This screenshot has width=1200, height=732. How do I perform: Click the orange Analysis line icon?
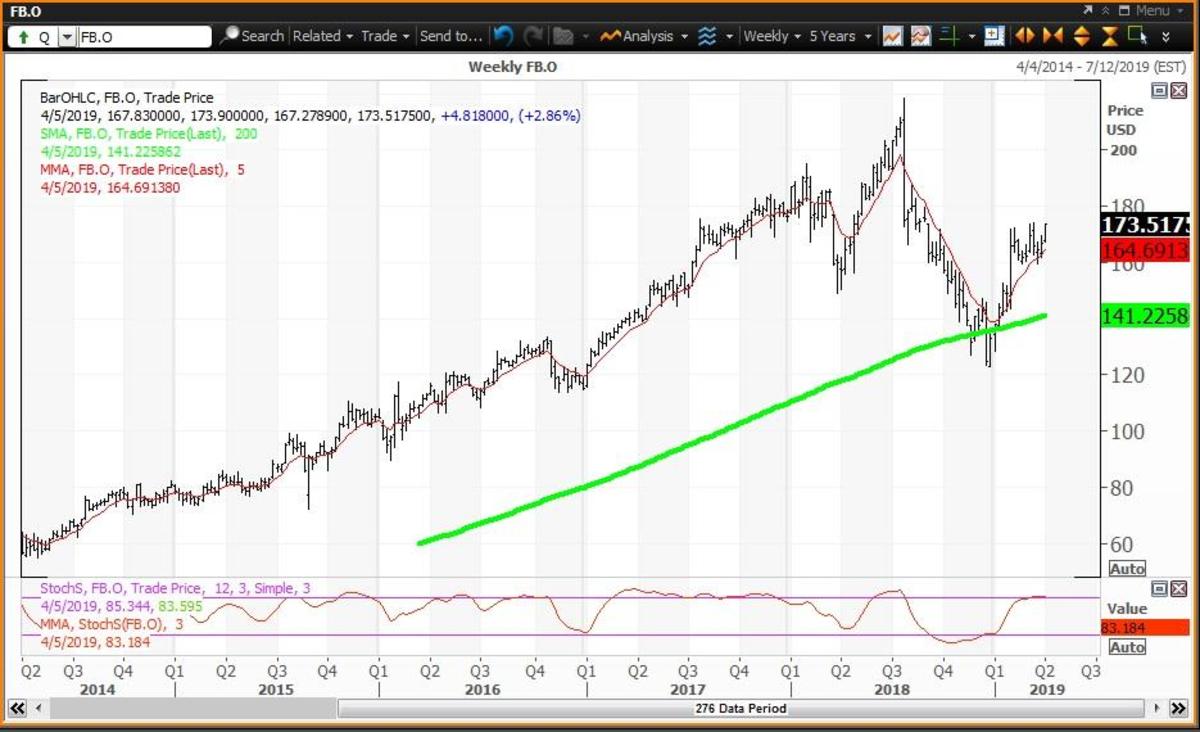tap(610, 36)
